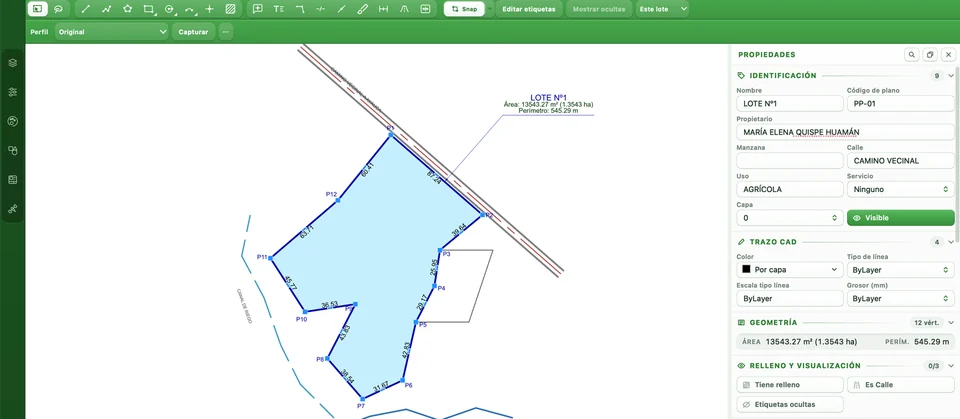Screen dimensions: 960x419
Task: Select the circle drawing tool
Action: 169,9
